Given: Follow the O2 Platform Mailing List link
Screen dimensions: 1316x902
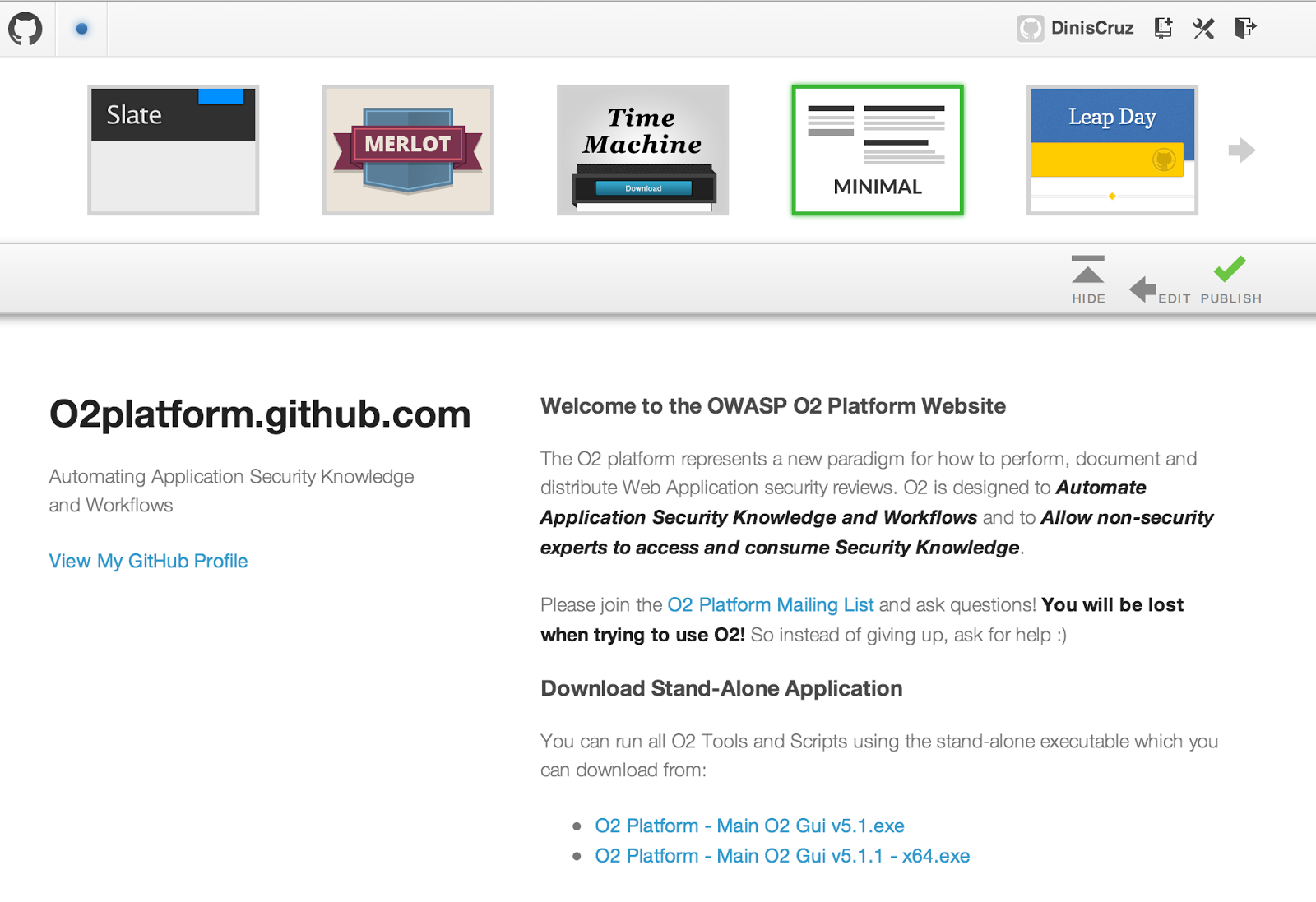Looking at the screenshot, I should pyautogui.click(x=770, y=605).
